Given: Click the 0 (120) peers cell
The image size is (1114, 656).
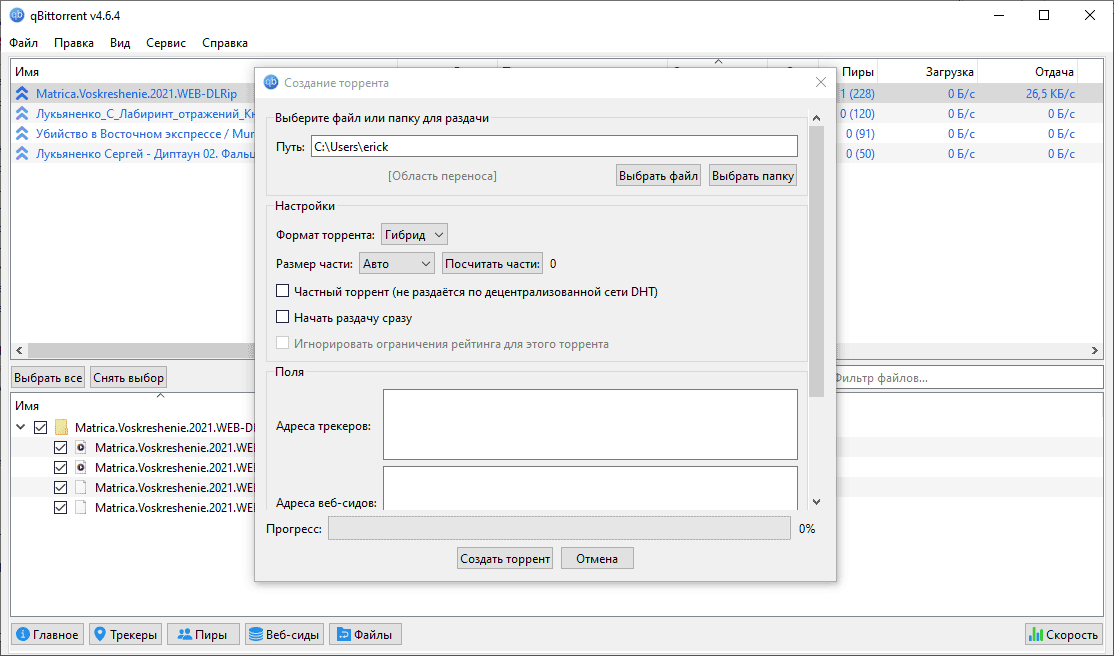Looking at the screenshot, I should coord(858,114).
